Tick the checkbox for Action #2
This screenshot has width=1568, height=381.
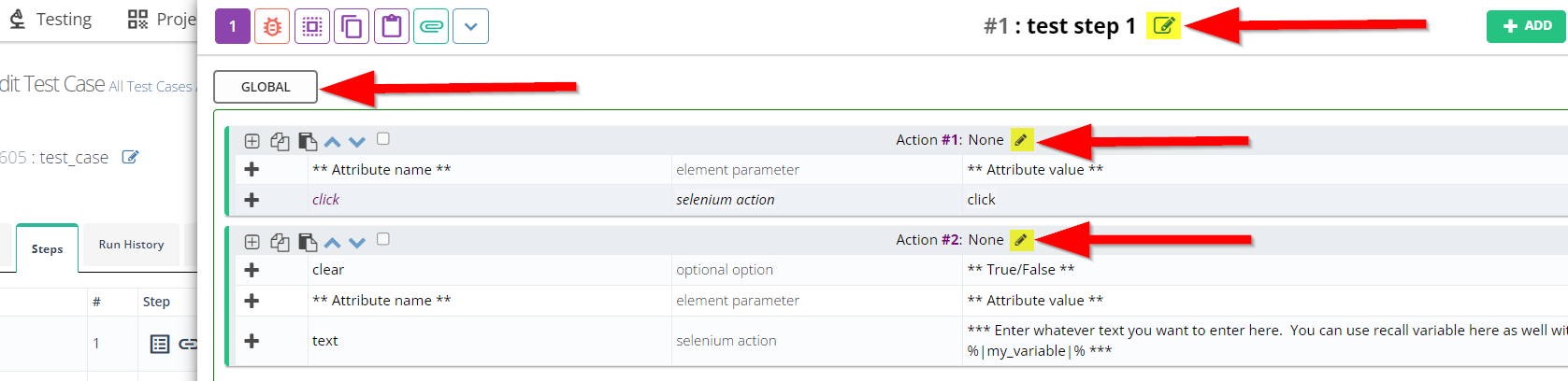coord(383,239)
